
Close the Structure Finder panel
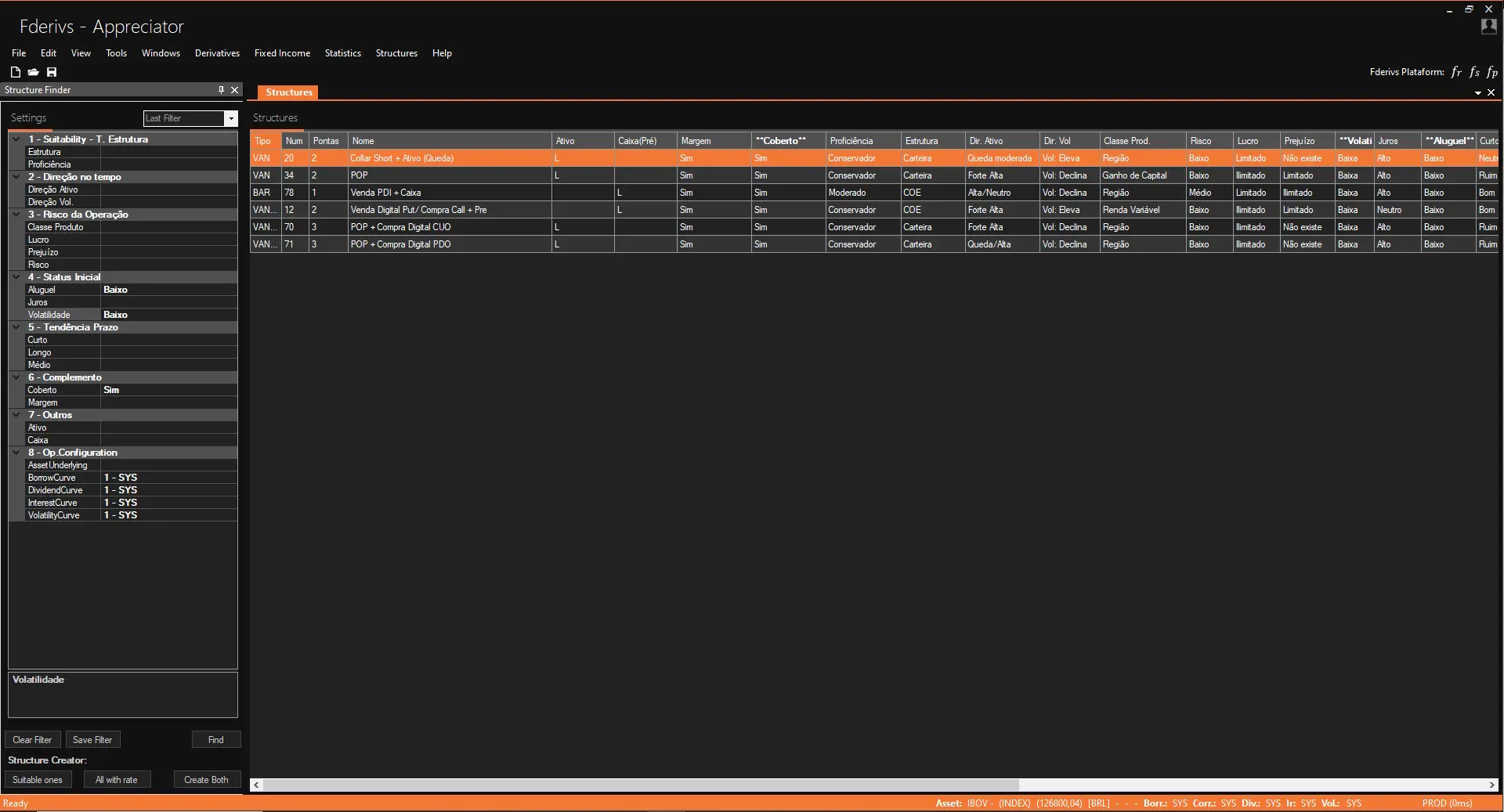pos(234,90)
